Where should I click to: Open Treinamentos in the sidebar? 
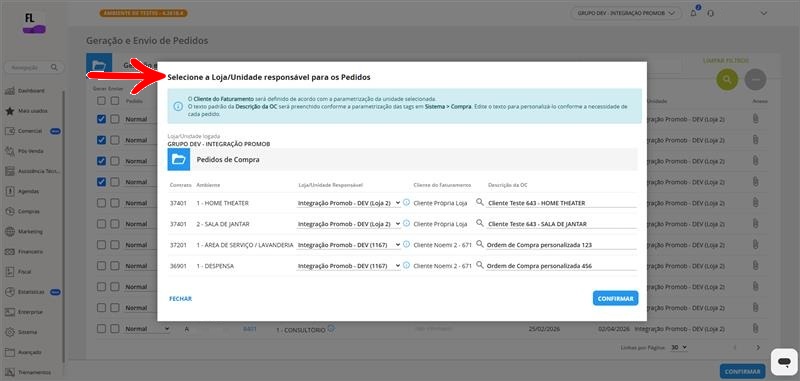pos(28,372)
